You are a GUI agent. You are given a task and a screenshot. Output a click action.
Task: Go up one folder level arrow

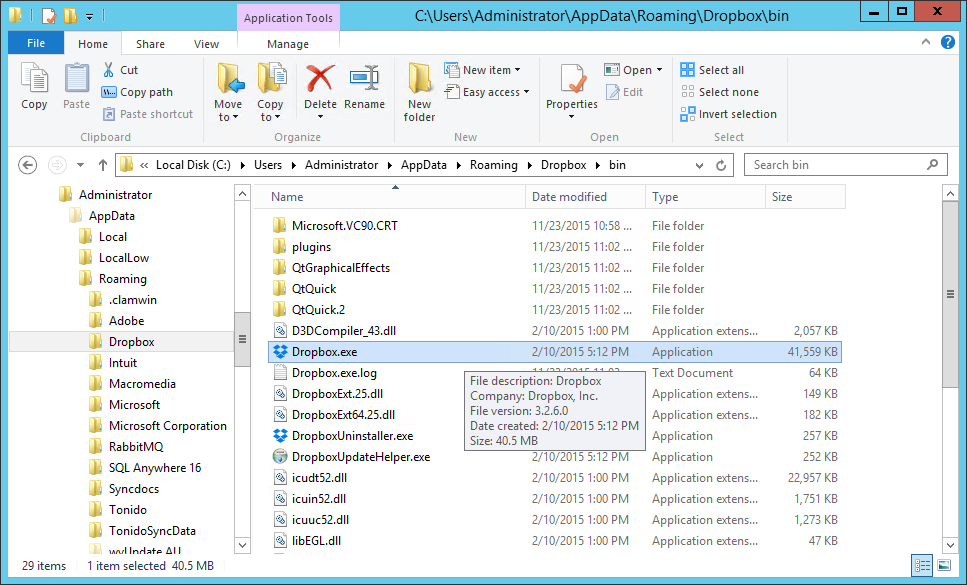pyautogui.click(x=102, y=165)
